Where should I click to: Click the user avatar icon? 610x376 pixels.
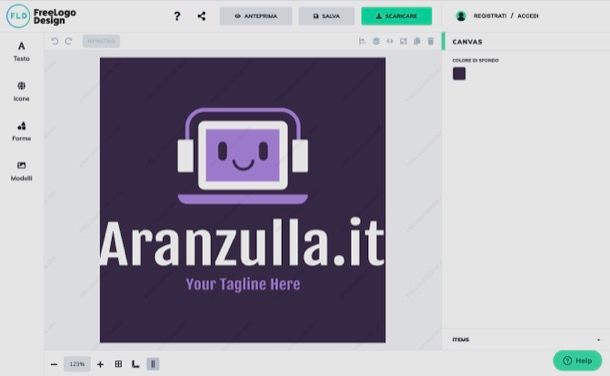[461, 16]
